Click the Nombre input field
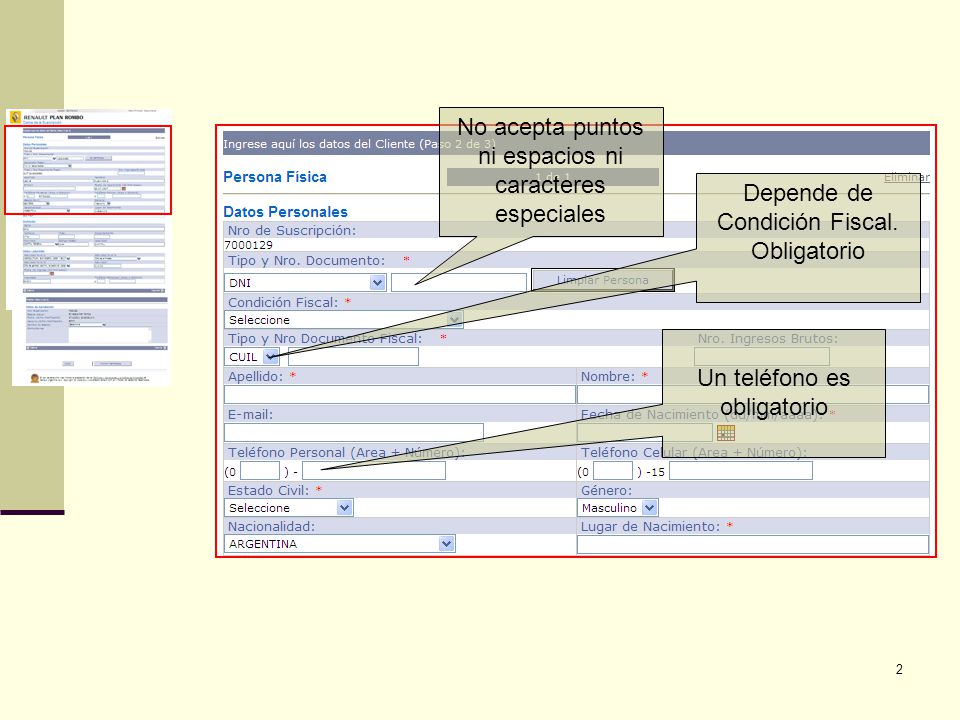The width and height of the screenshot is (960, 720). 752,394
